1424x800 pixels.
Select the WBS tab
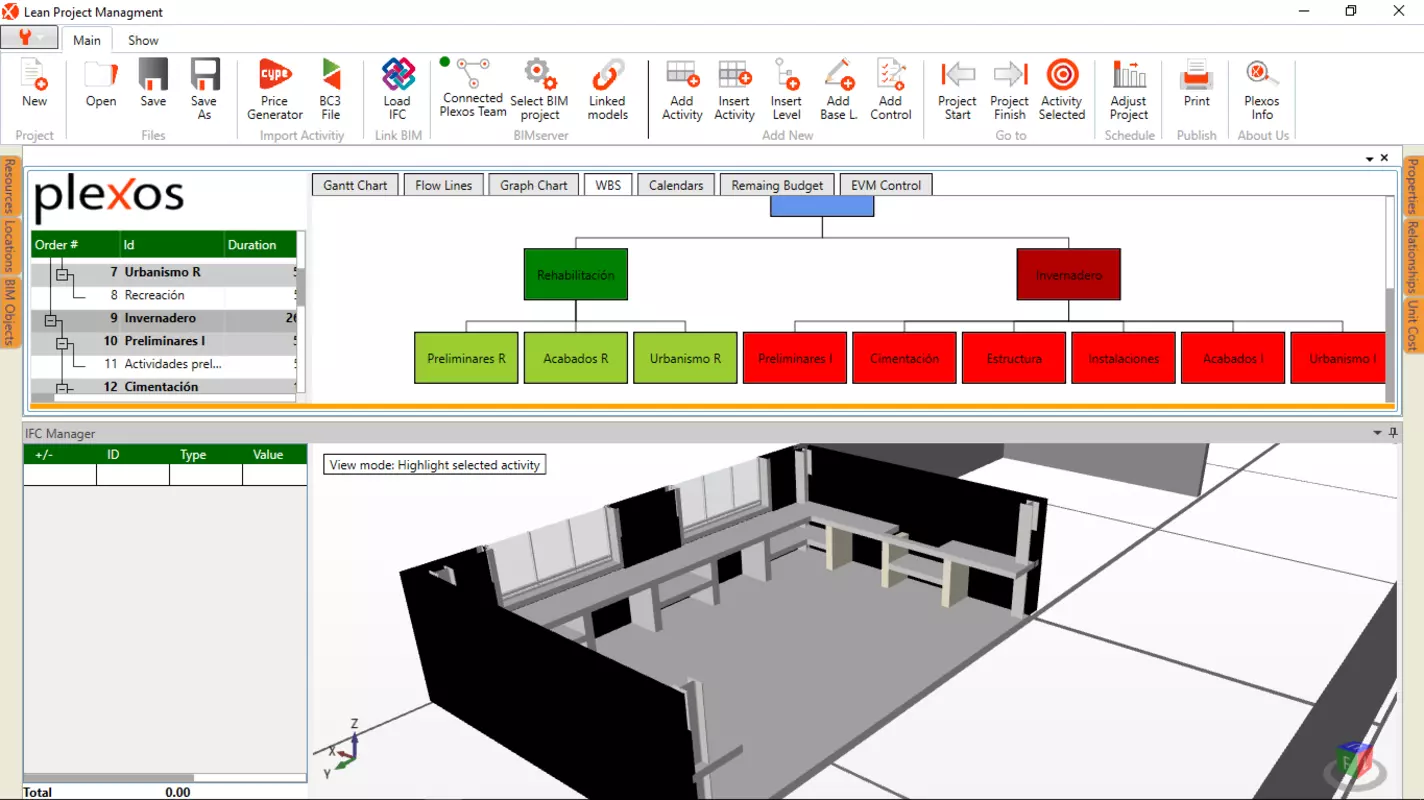tap(608, 185)
